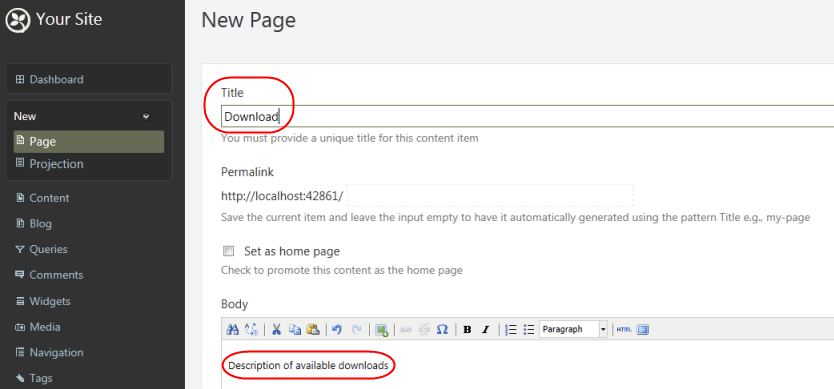Open the HTML source editor
Viewport: 834px width, 389px height.
pyautogui.click(x=624, y=329)
